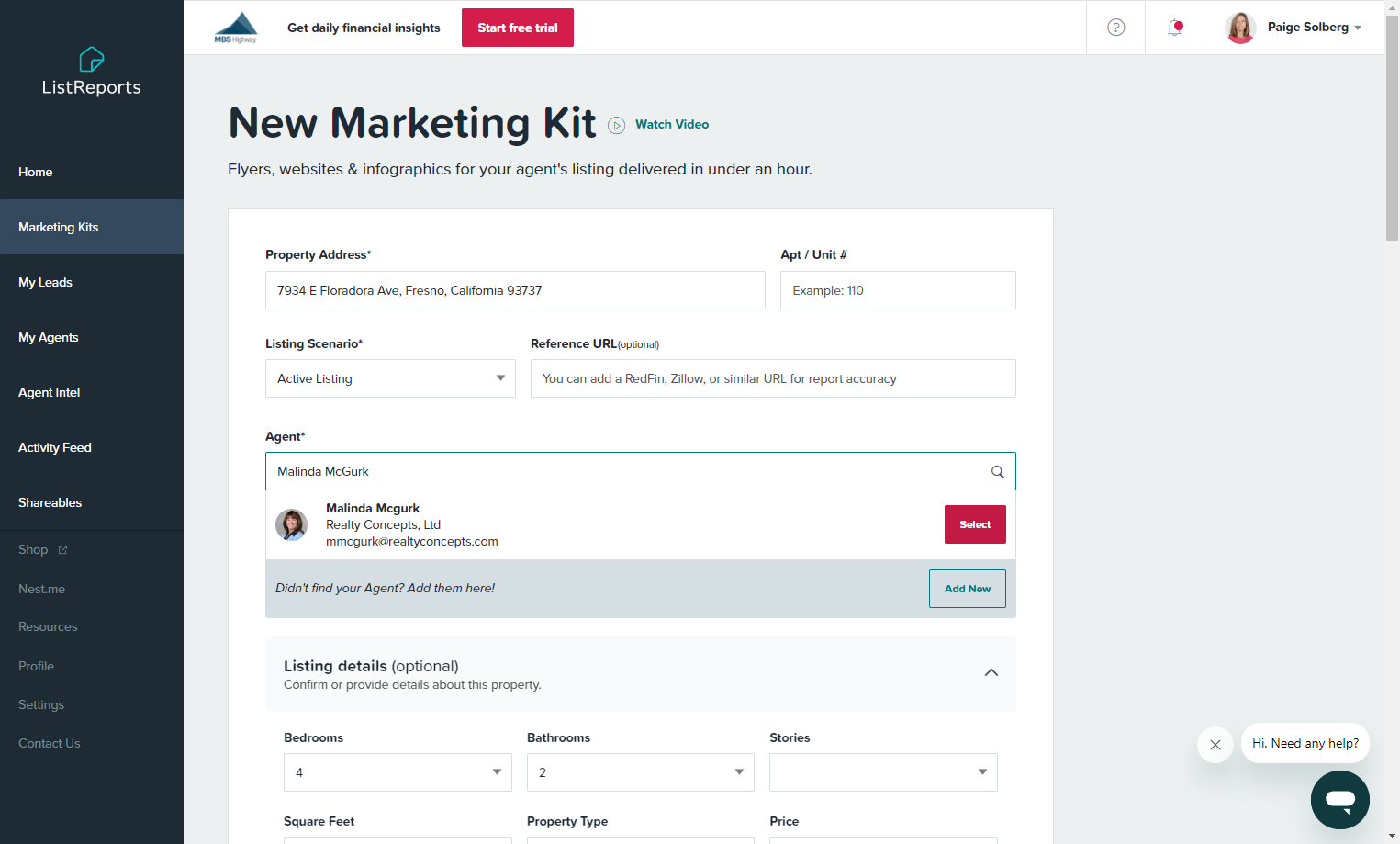1400x844 pixels.
Task: Click the 'Hi. Need any help?' bubble
Action: click(1305, 743)
